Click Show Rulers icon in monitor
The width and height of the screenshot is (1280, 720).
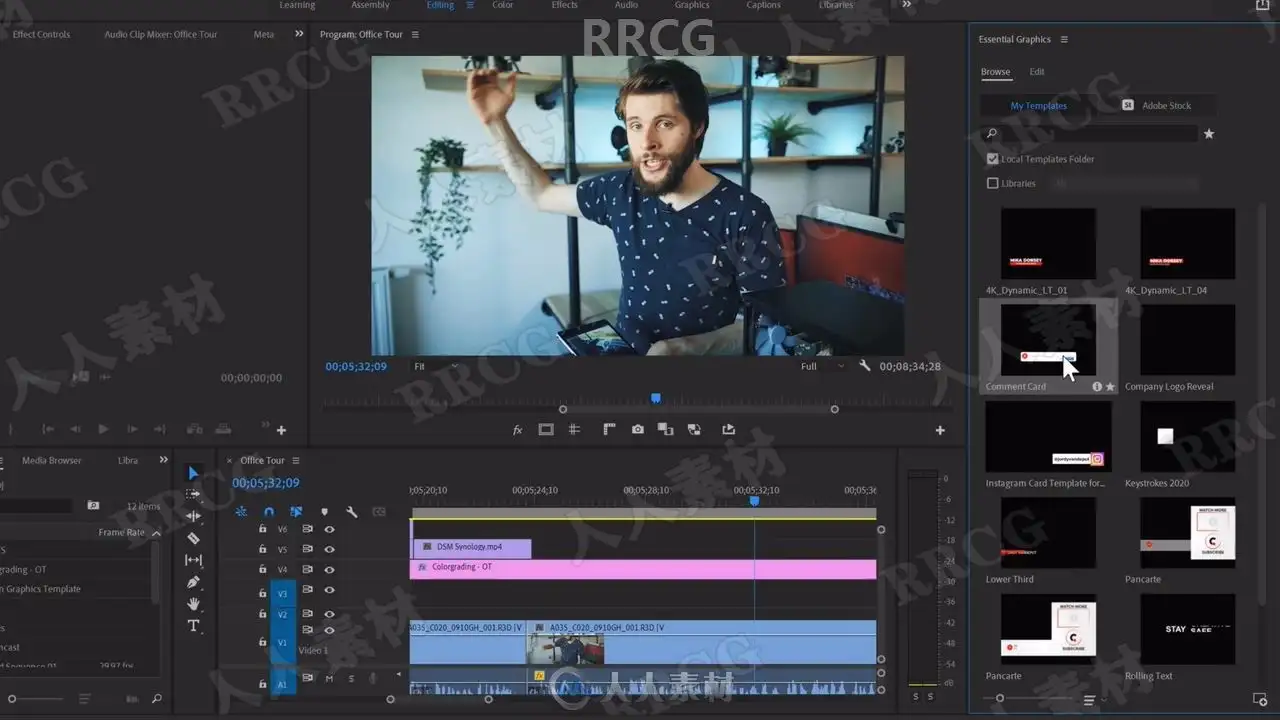[608, 430]
